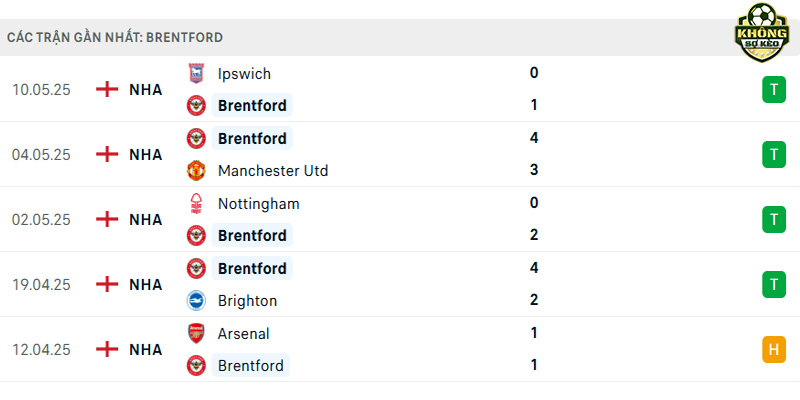Image resolution: width=800 pixels, height=400 pixels.
Task: Click green T badge for Ipswich match
Action: pos(774,90)
